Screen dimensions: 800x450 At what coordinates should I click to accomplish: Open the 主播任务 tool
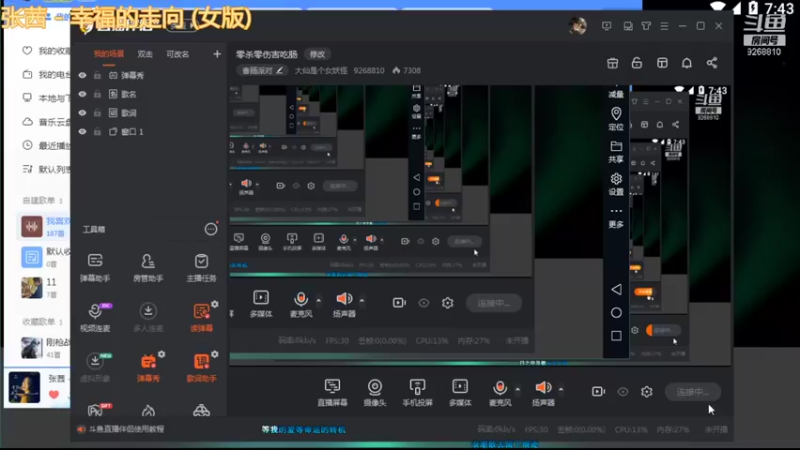click(201, 267)
